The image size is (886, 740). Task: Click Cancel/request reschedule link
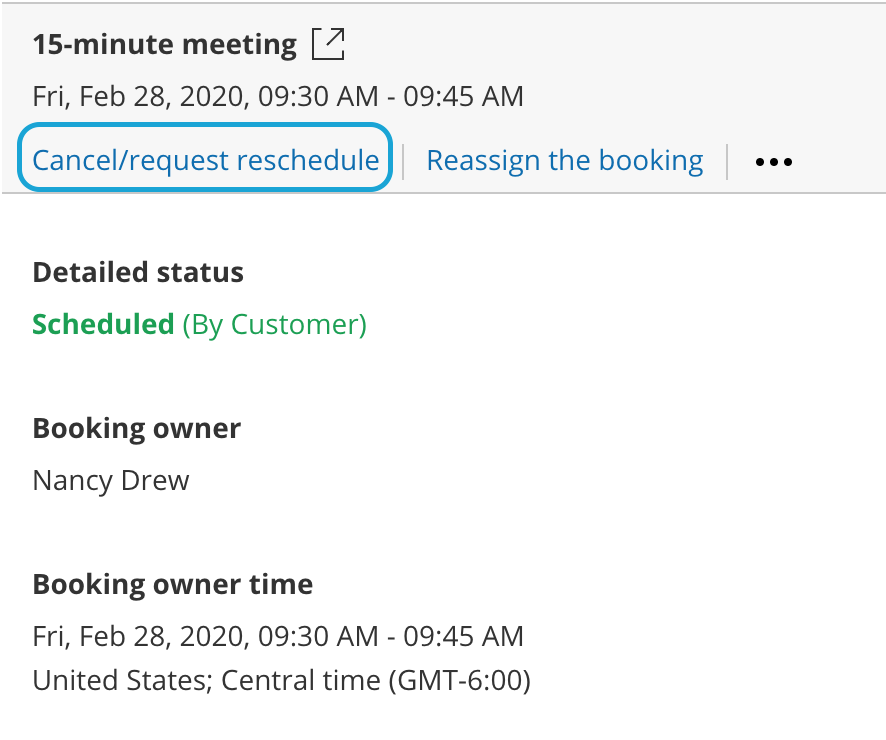[205, 160]
